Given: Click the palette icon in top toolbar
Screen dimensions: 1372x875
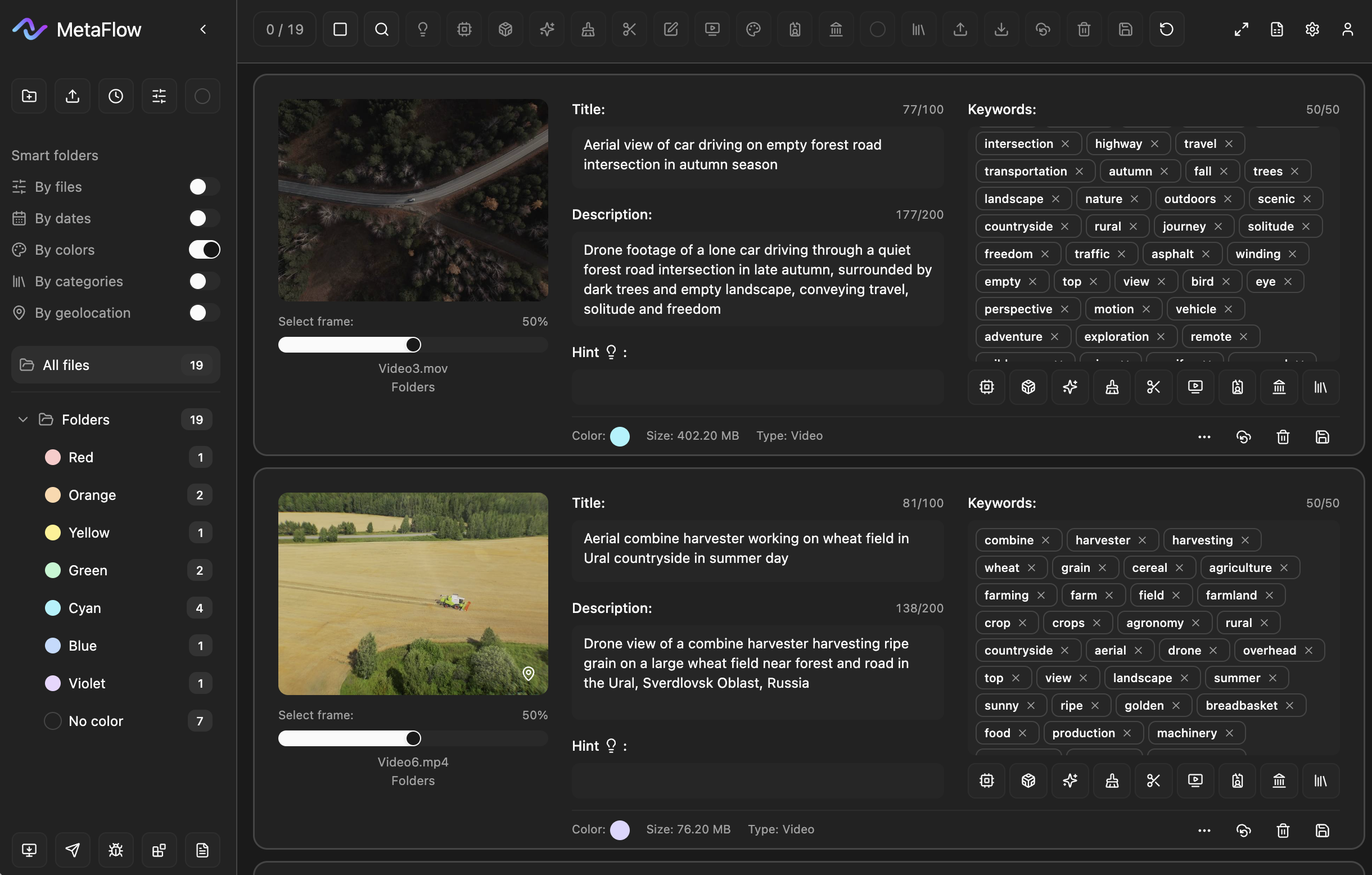Looking at the screenshot, I should click(753, 29).
